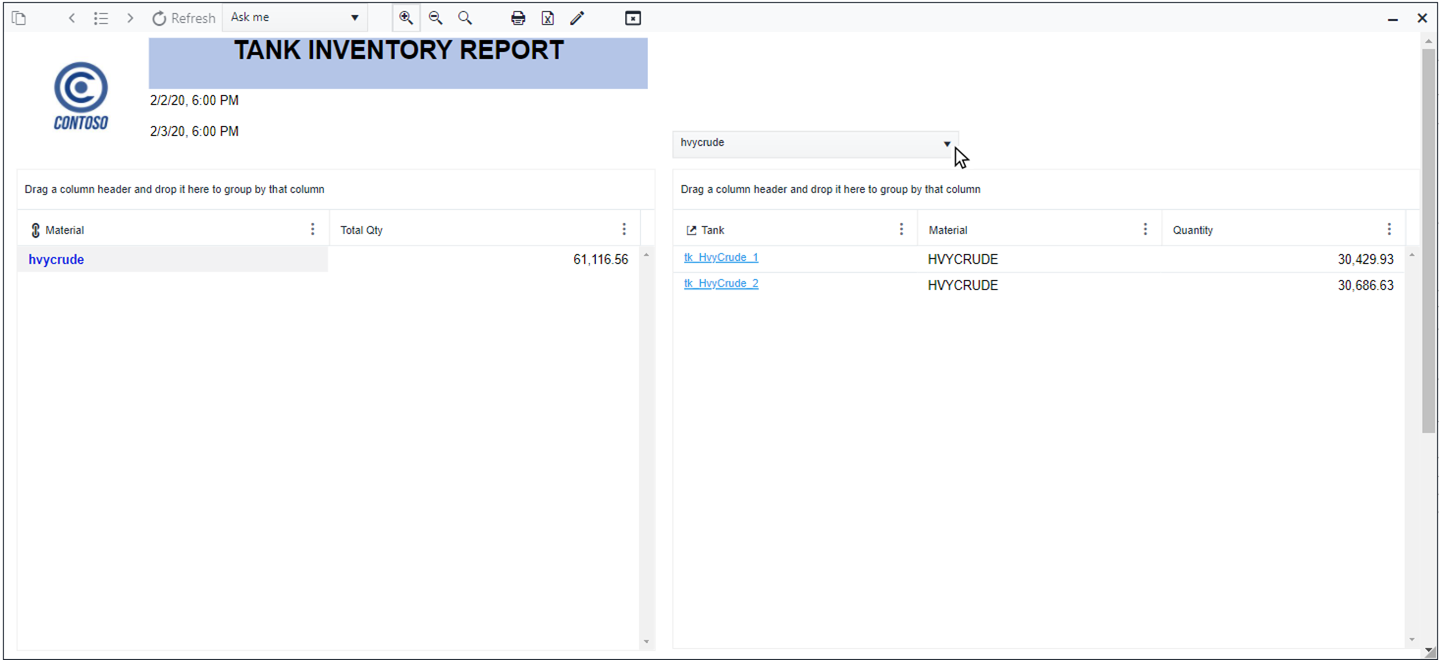
Task: Open the tk_HvyCrude_1 tank link
Action: point(721,258)
